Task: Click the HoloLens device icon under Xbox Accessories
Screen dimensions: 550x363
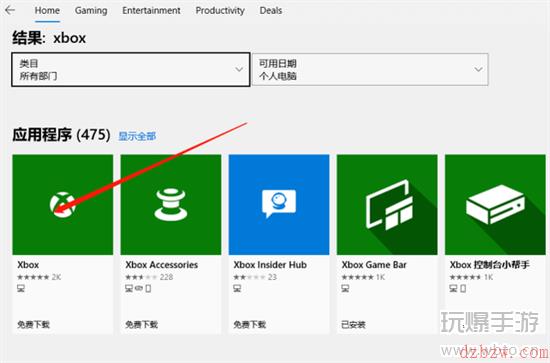Action: pos(139,289)
